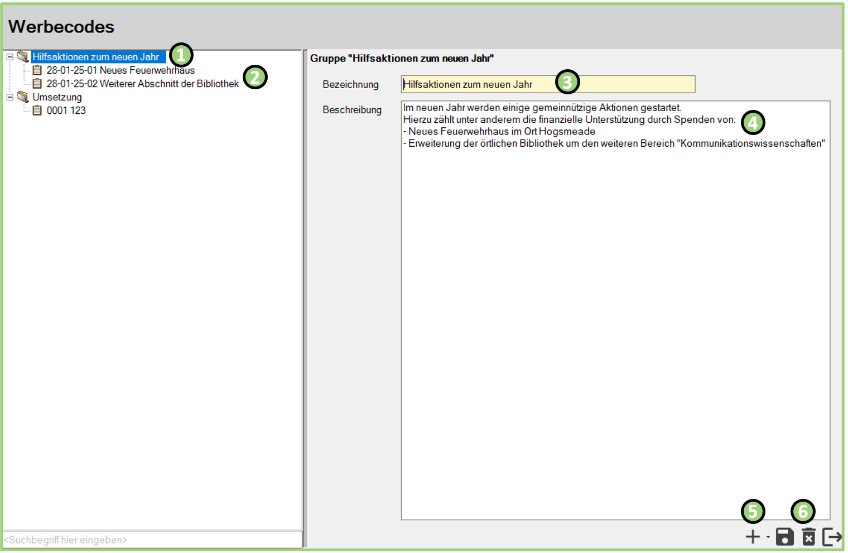Click folder icon beside Umsetzung group
The width and height of the screenshot is (848, 553).
point(23,97)
